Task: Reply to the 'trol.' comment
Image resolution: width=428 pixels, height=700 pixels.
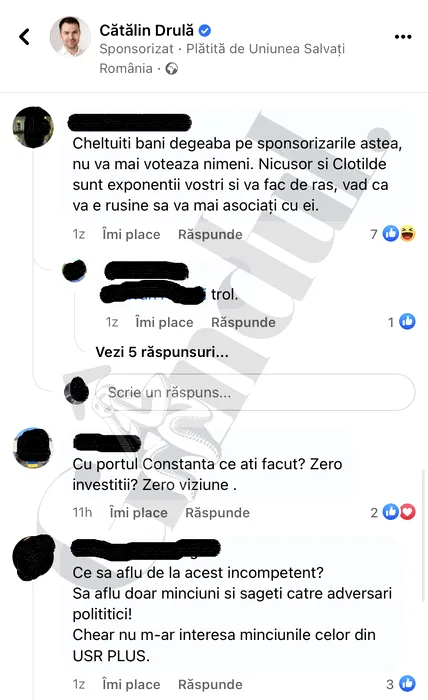Action: pyautogui.click(x=243, y=322)
